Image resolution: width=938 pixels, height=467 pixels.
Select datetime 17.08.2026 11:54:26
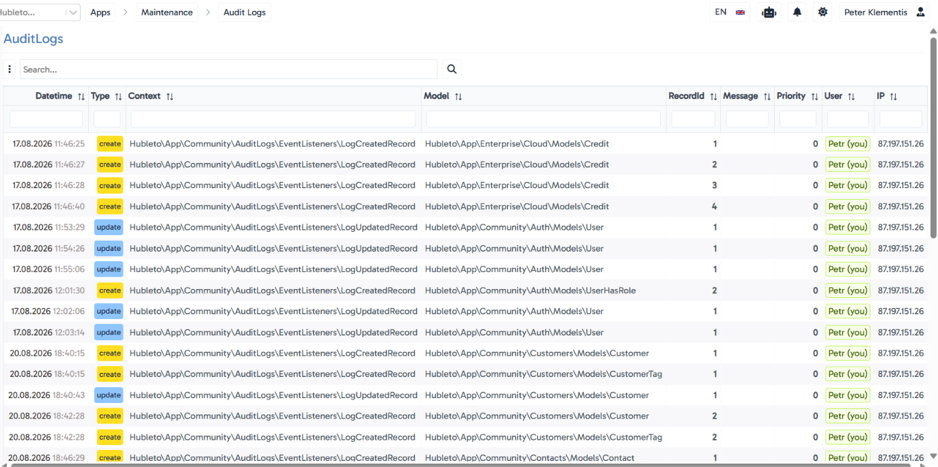pyautogui.click(x=48, y=248)
